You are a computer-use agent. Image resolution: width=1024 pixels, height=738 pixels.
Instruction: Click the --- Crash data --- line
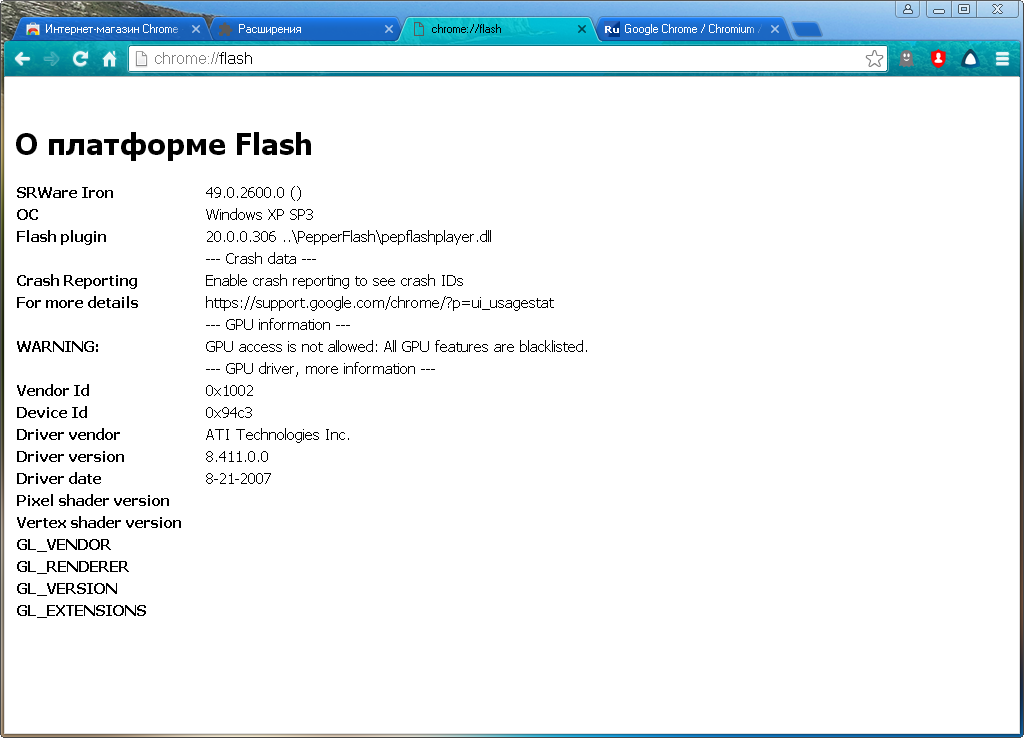pos(261,259)
